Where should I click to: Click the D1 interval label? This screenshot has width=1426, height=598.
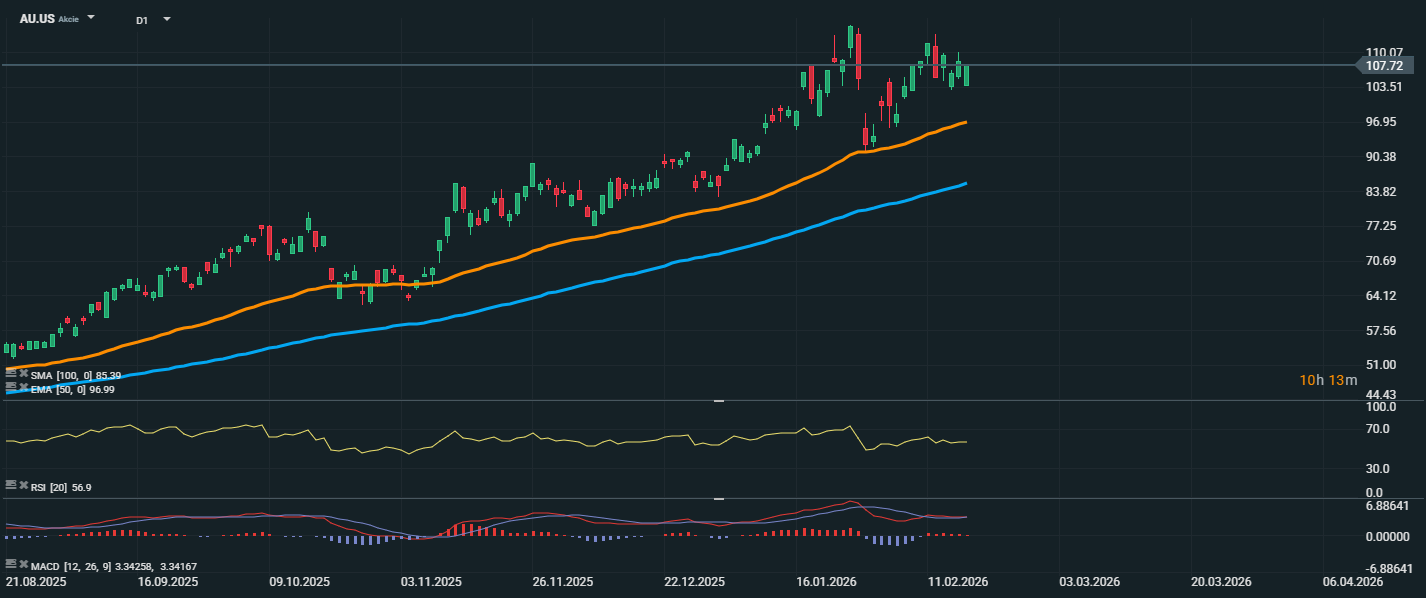tap(142, 20)
